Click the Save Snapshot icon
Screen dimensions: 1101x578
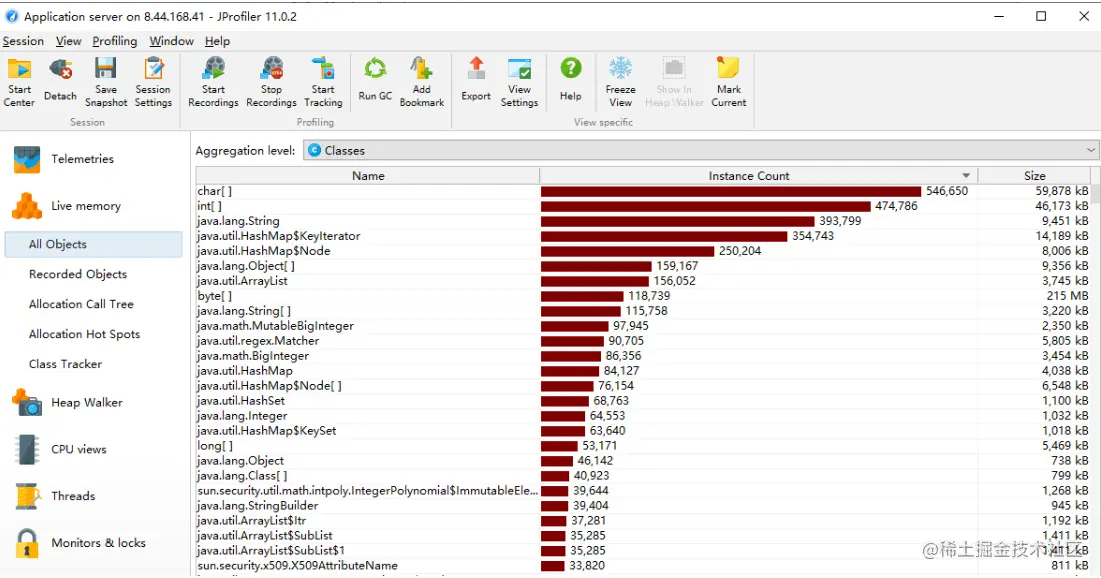pos(106,69)
